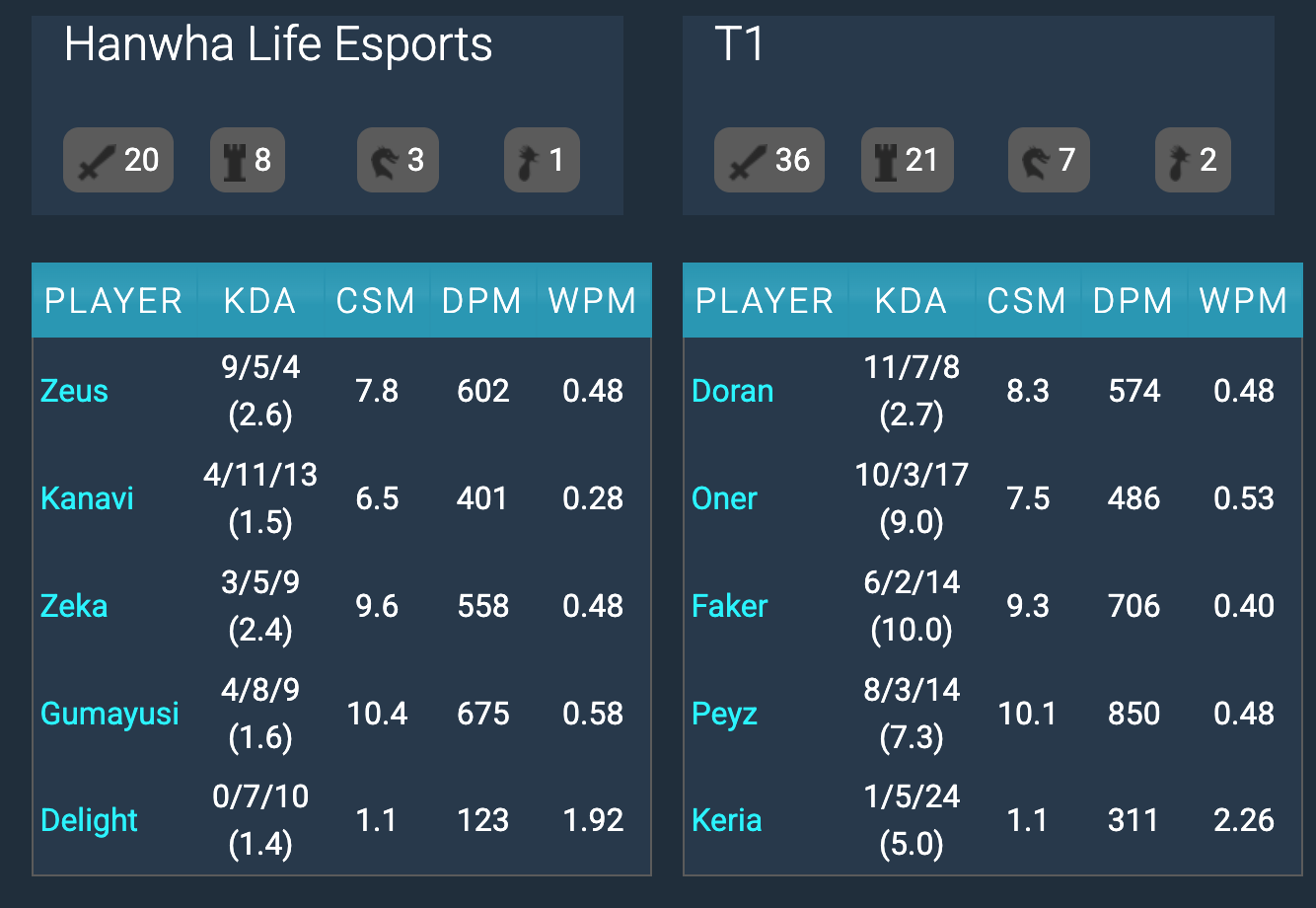Open Keria player link
Screen dimensions: 1316x908
[x=726, y=820]
